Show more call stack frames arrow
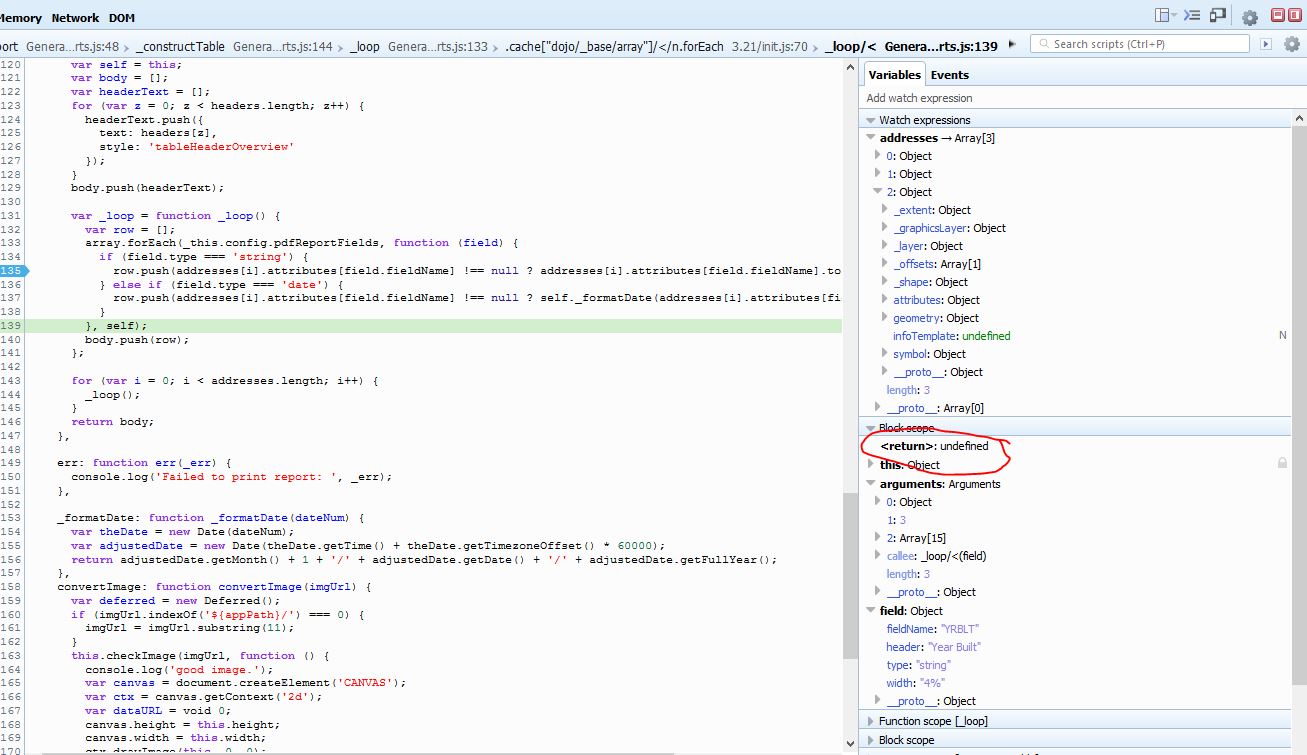 1012,44
